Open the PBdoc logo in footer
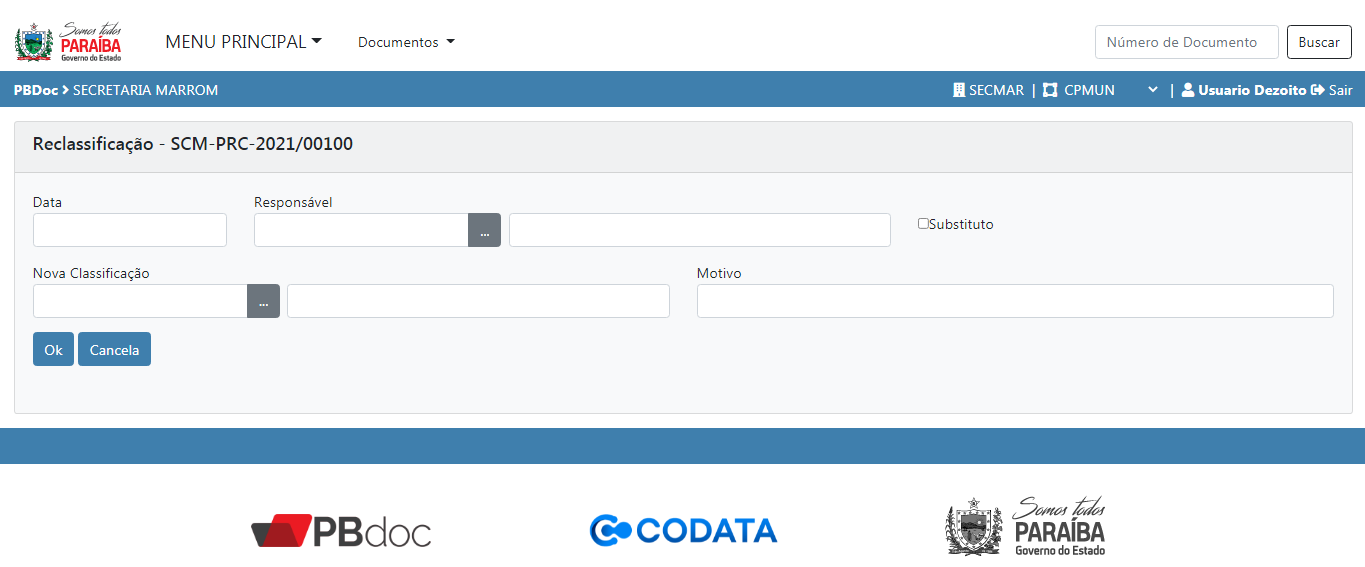 click(x=341, y=530)
